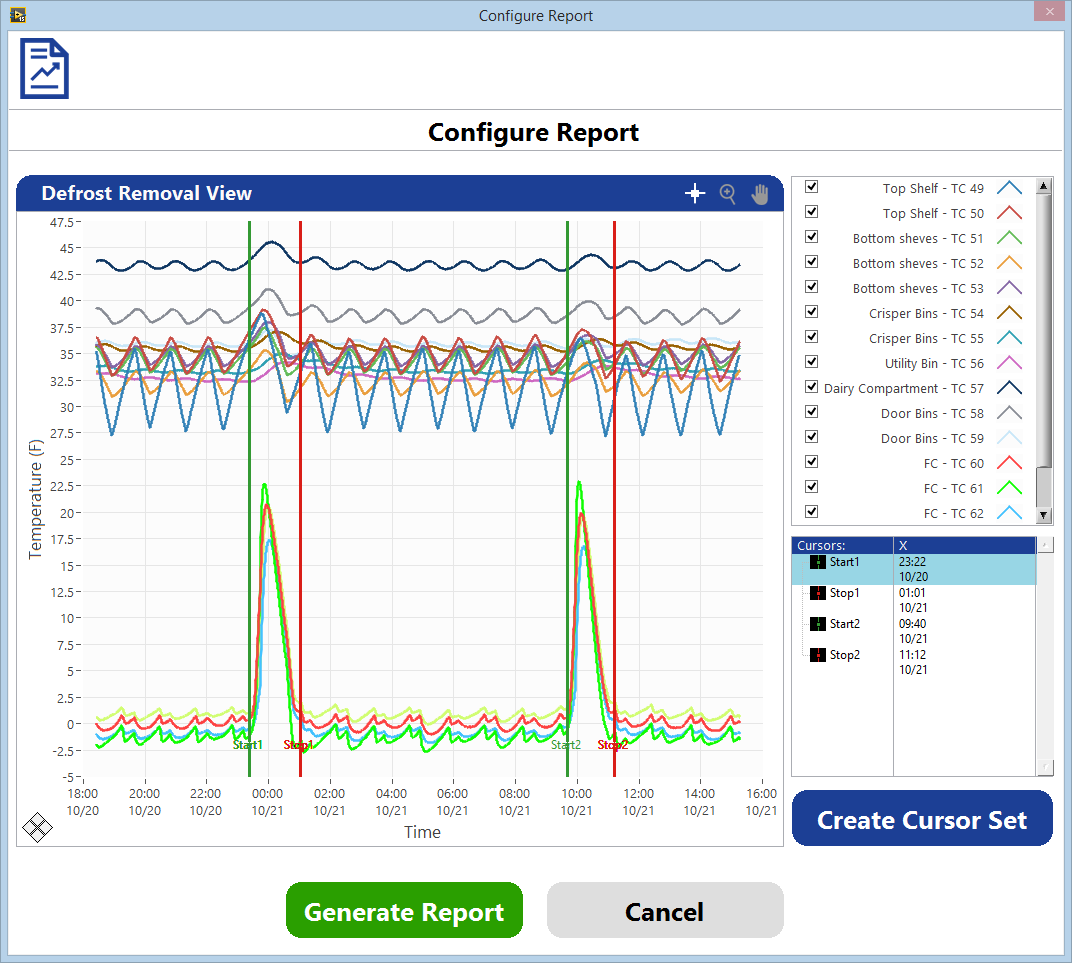Toggle Bottom sheves - TC 51 checkbox

(x=812, y=236)
